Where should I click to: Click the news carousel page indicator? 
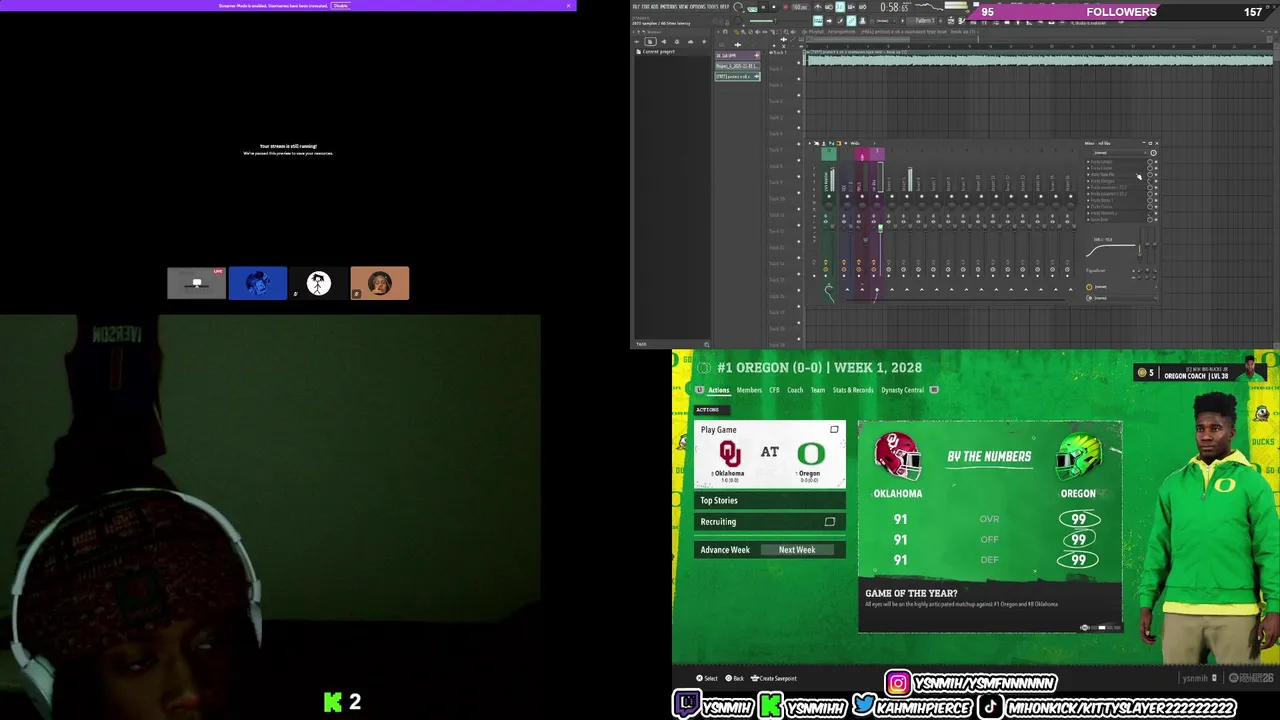[x=1098, y=628]
